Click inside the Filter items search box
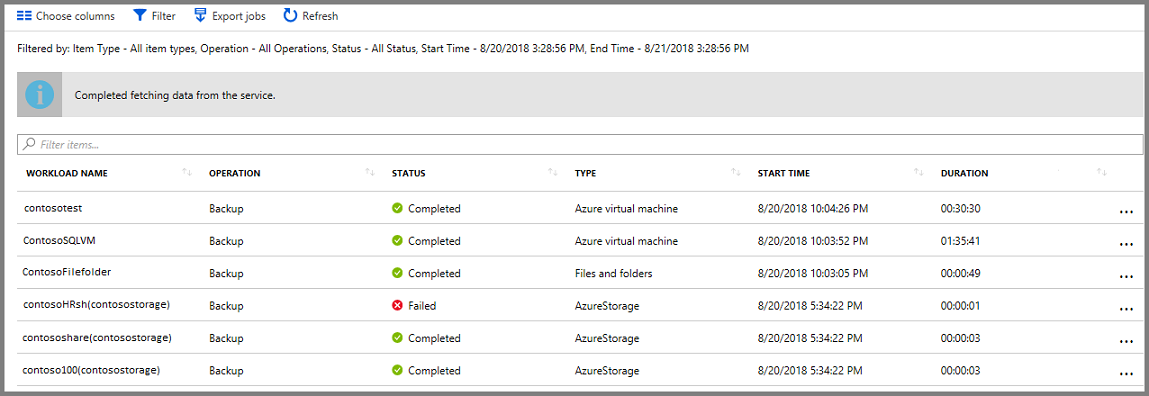This screenshot has width=1149, height=396. pos(580,144)
